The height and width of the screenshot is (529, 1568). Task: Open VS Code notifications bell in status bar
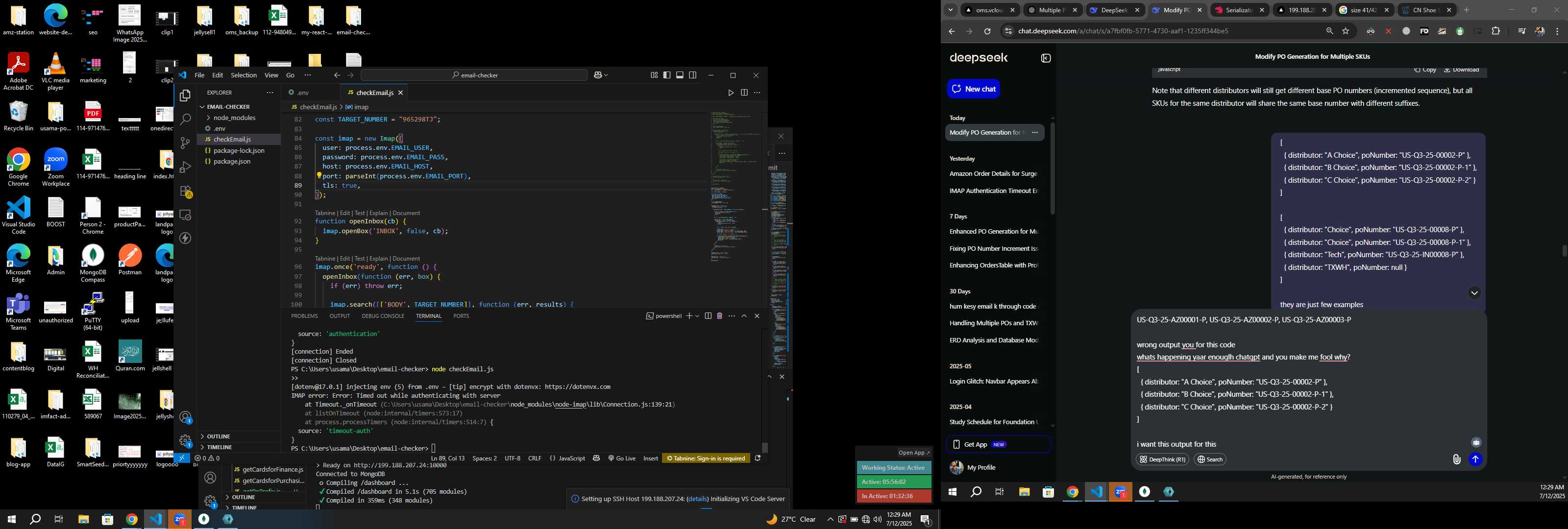[758, 458]
